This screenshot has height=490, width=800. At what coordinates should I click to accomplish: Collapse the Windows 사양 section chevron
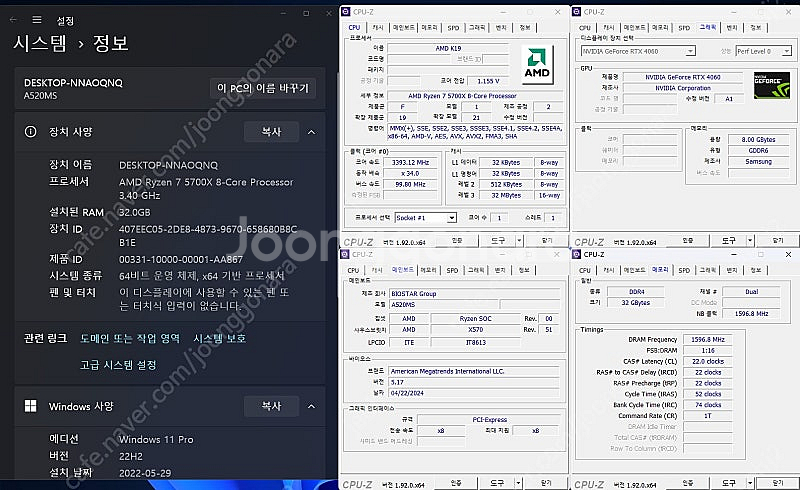coord(311,406)
